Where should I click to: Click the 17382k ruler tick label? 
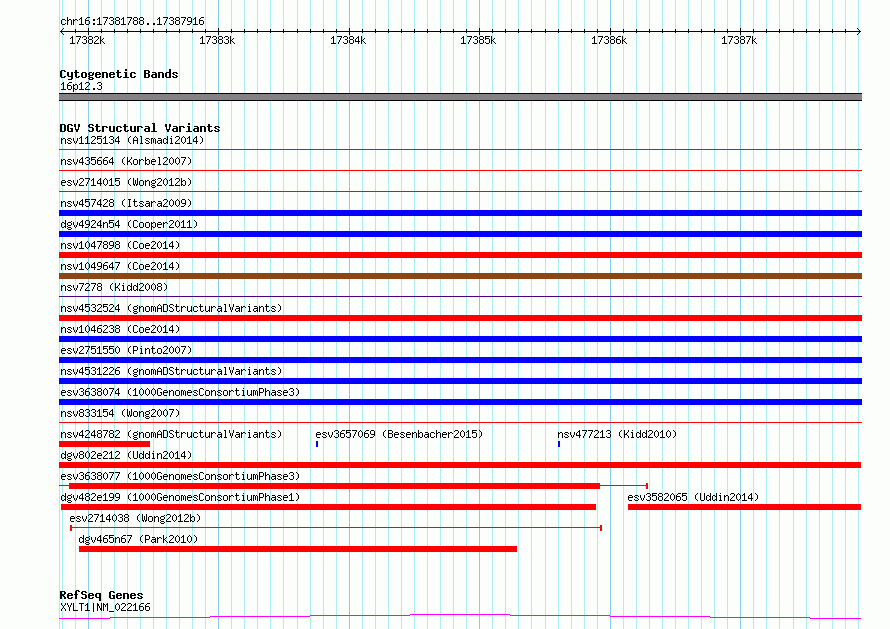(87, 40)
